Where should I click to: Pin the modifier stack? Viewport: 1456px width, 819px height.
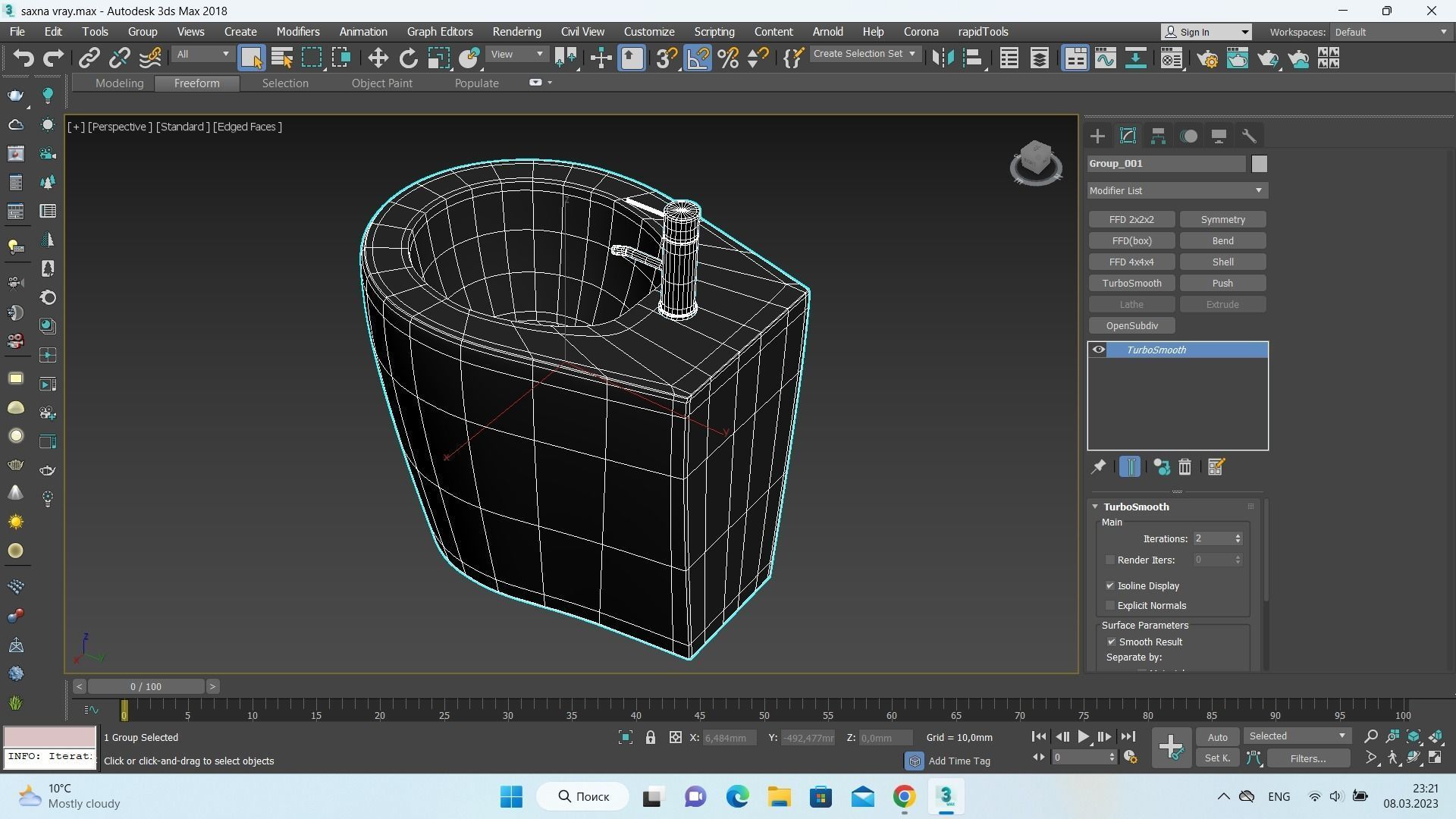pyautogui.click(x=1098, y=467)
